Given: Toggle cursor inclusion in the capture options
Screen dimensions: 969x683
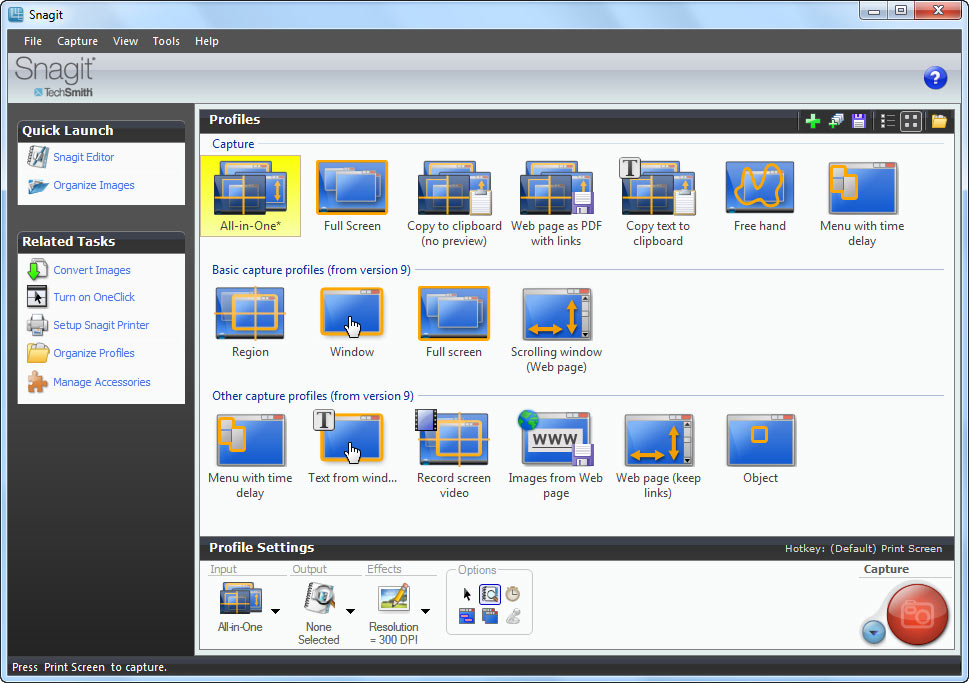Looking at the screenshot, I should (466, 593).
